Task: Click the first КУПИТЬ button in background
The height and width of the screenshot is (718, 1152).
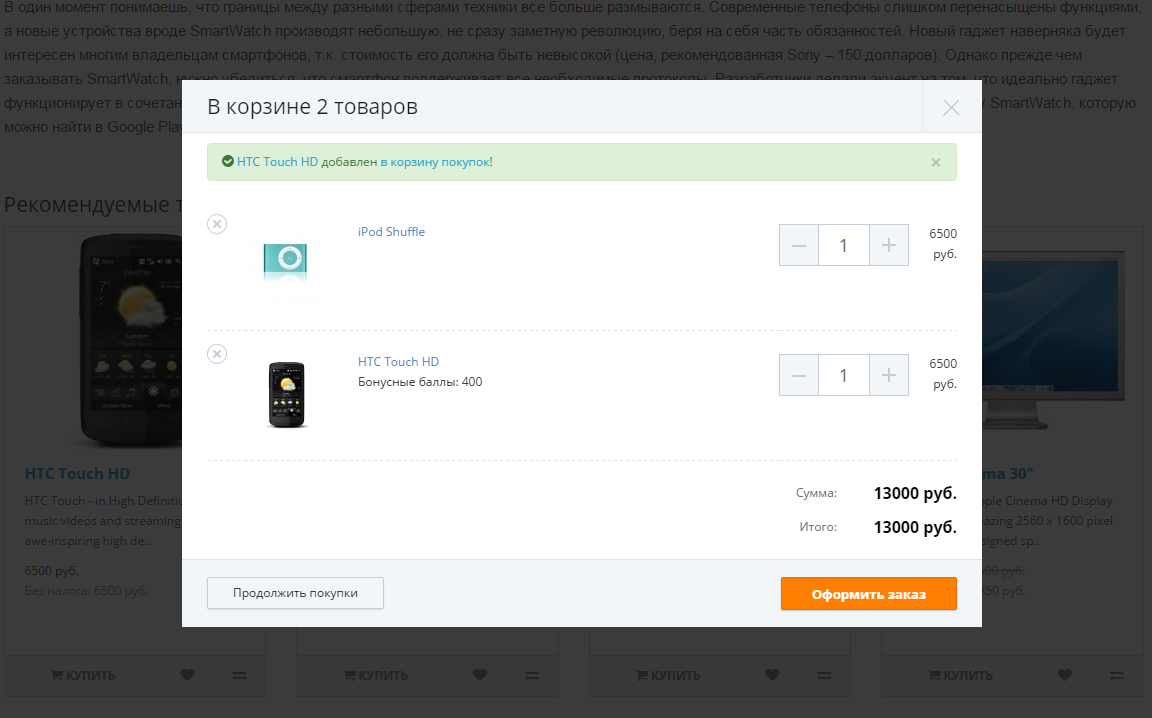Action: (83, 675)
